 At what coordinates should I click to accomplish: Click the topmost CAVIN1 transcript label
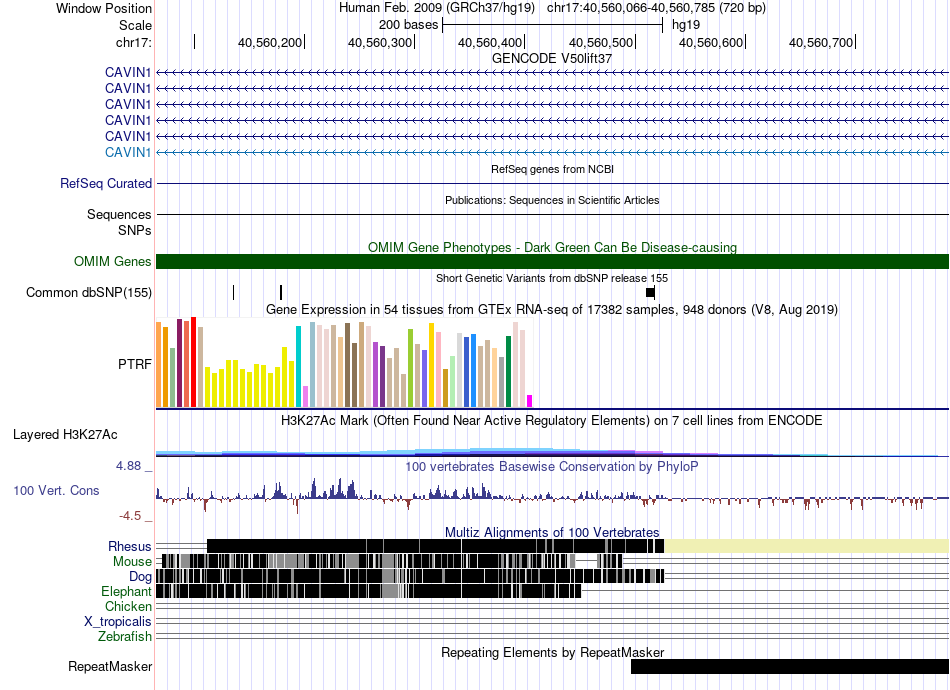(x=128, y=73)
